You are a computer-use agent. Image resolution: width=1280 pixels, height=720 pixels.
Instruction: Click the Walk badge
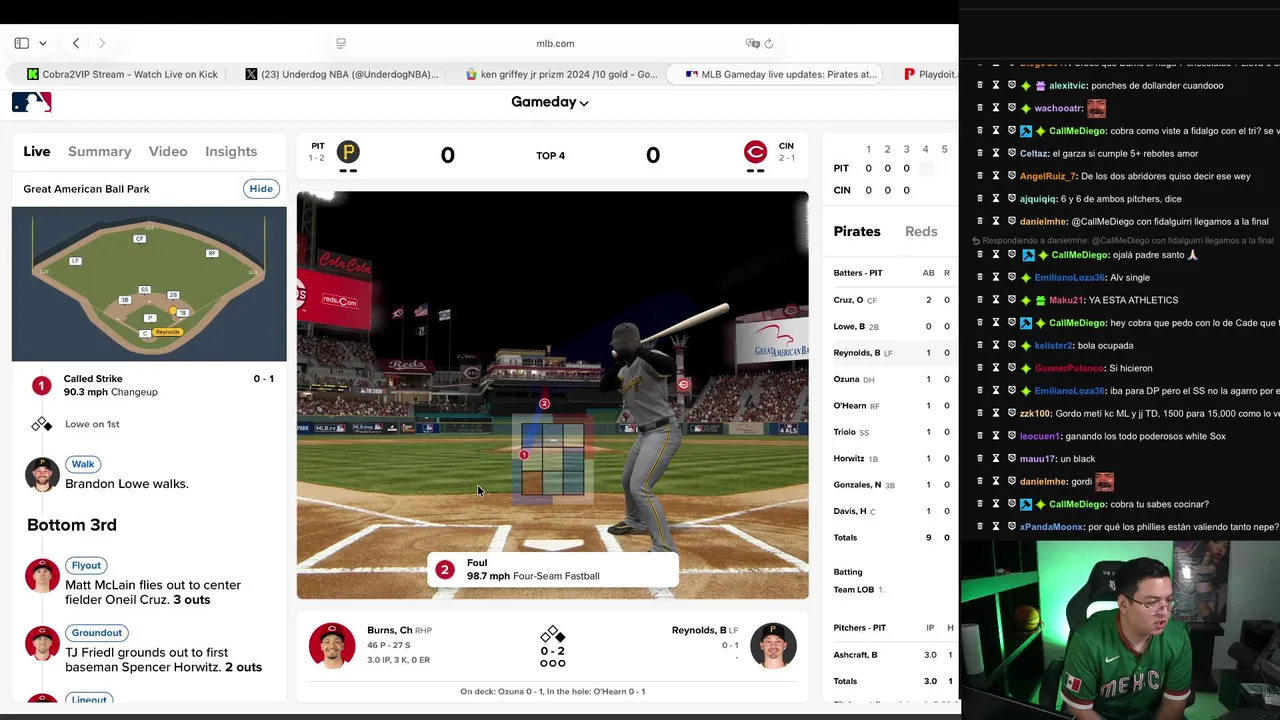coord(83,464)
